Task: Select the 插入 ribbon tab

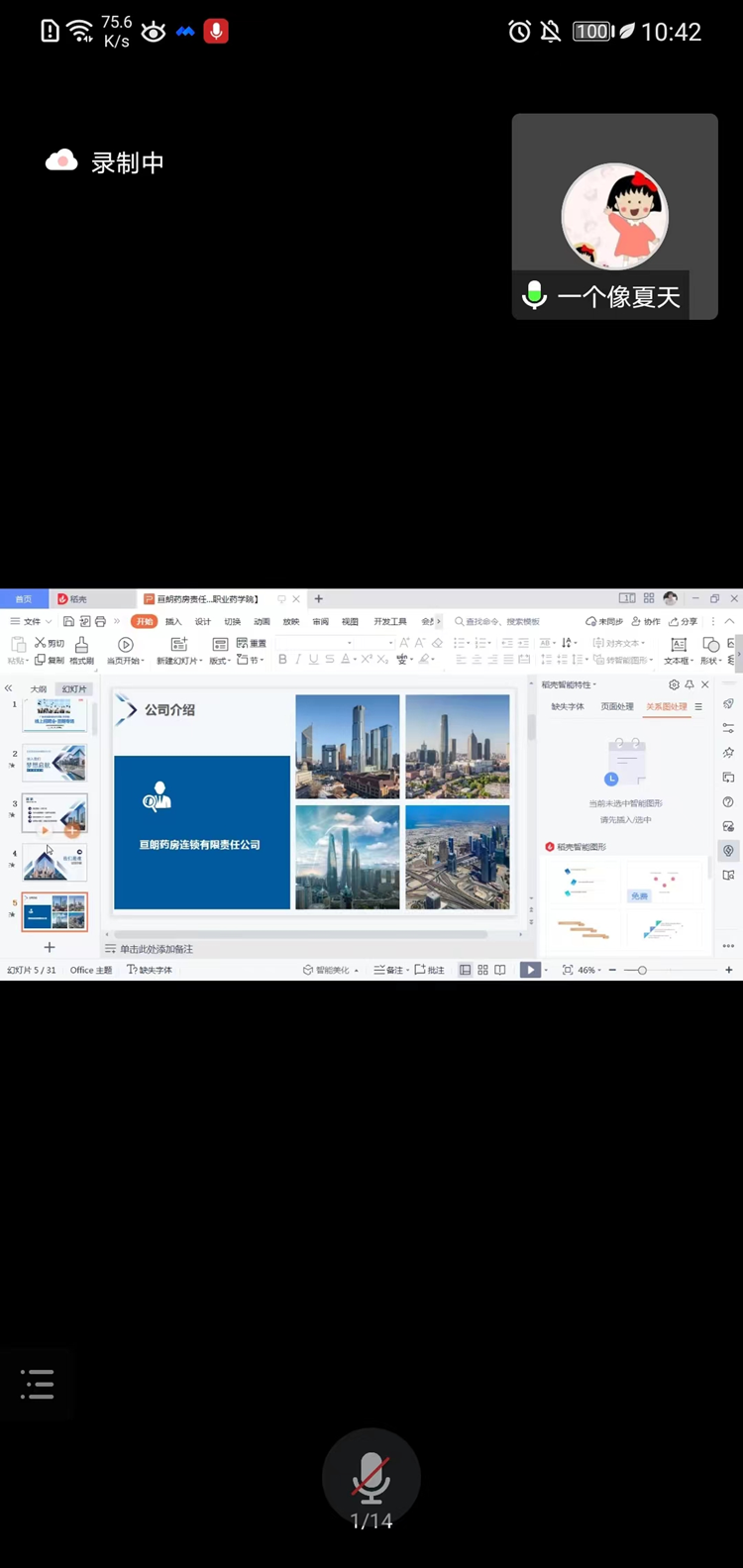Action: (173, 621)
